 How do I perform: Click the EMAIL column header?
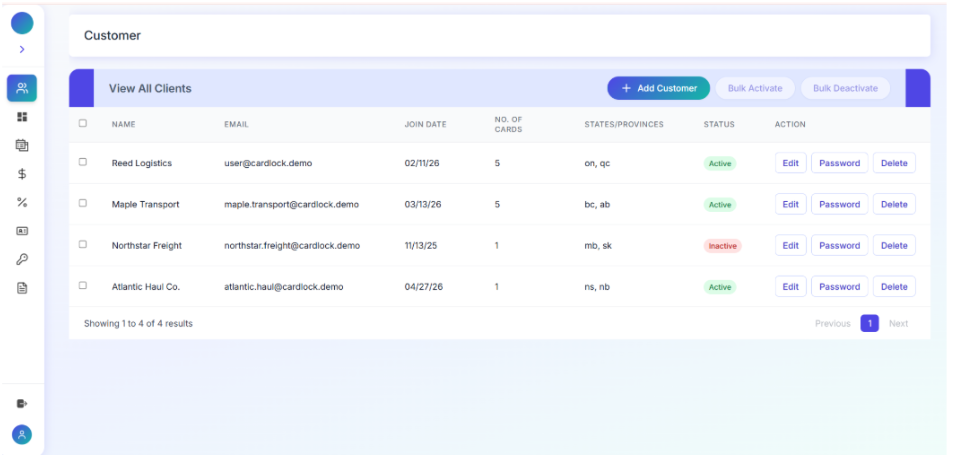click(236, 124)
